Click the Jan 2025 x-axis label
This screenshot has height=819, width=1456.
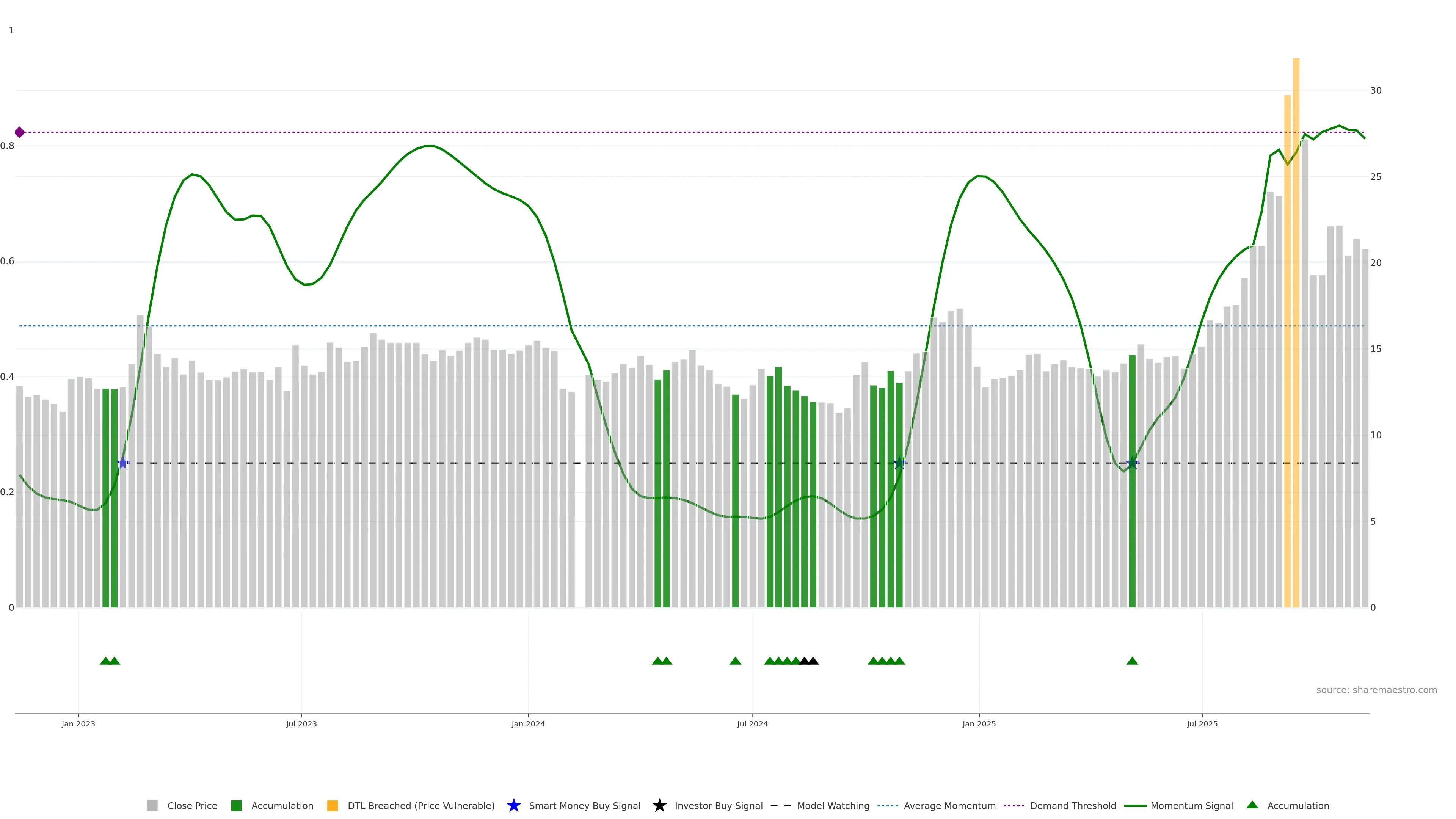point(978,724)
